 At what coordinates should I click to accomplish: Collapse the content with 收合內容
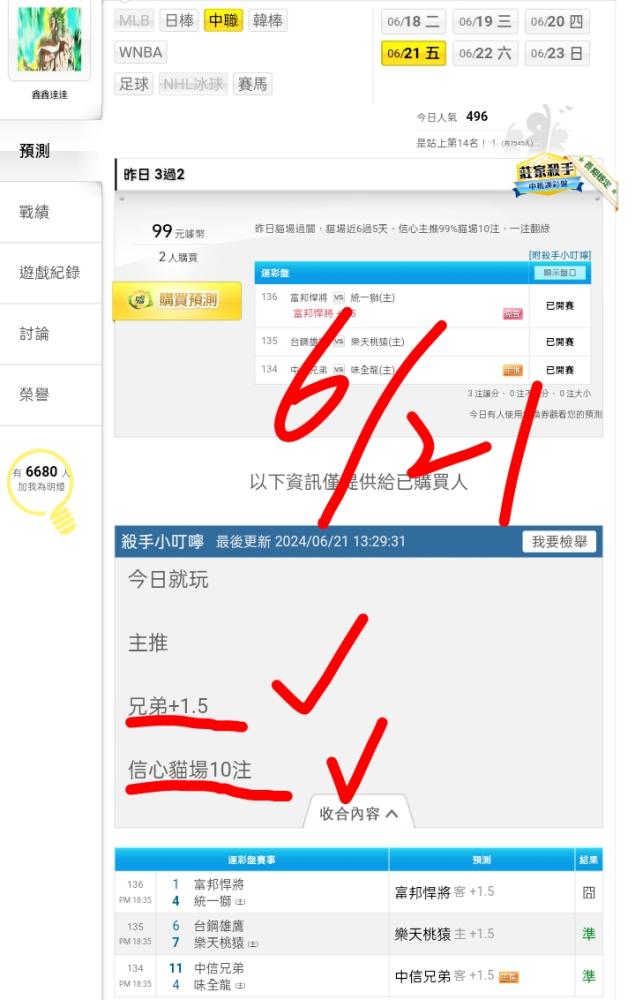tap(359, 813)
